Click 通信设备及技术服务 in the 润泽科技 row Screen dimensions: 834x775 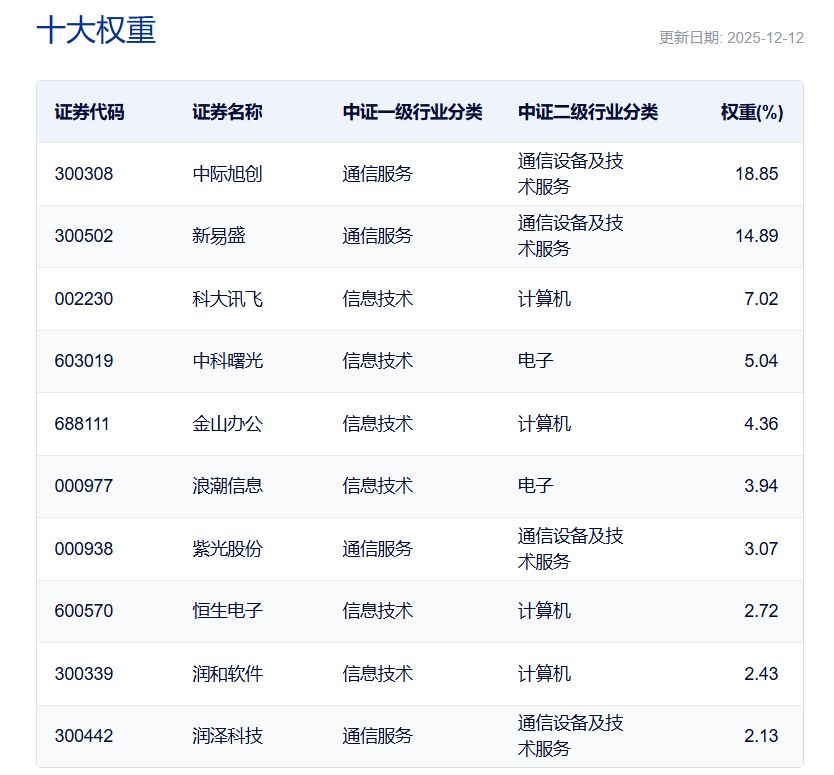(571, 736)
